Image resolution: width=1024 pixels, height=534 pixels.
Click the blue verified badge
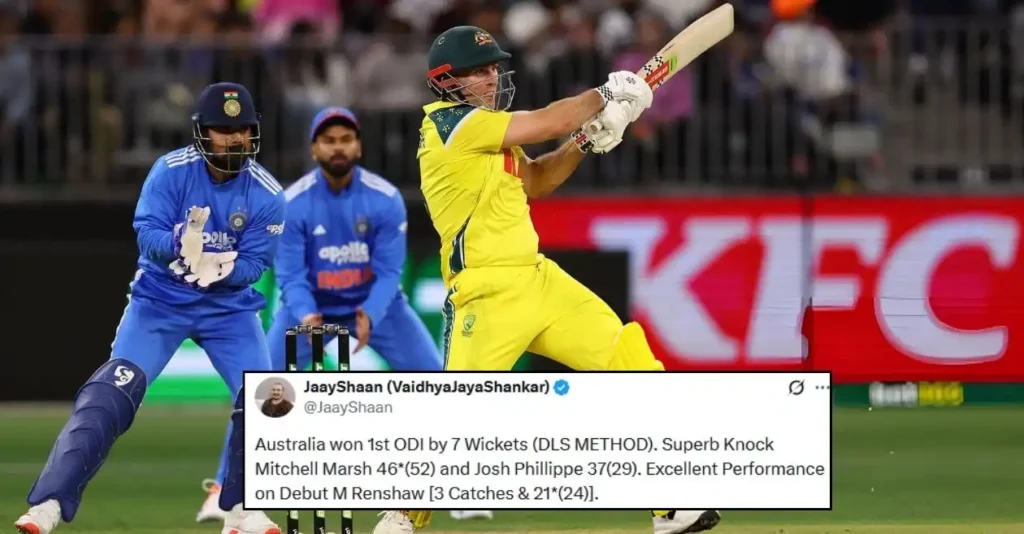[x=561, y=387]
